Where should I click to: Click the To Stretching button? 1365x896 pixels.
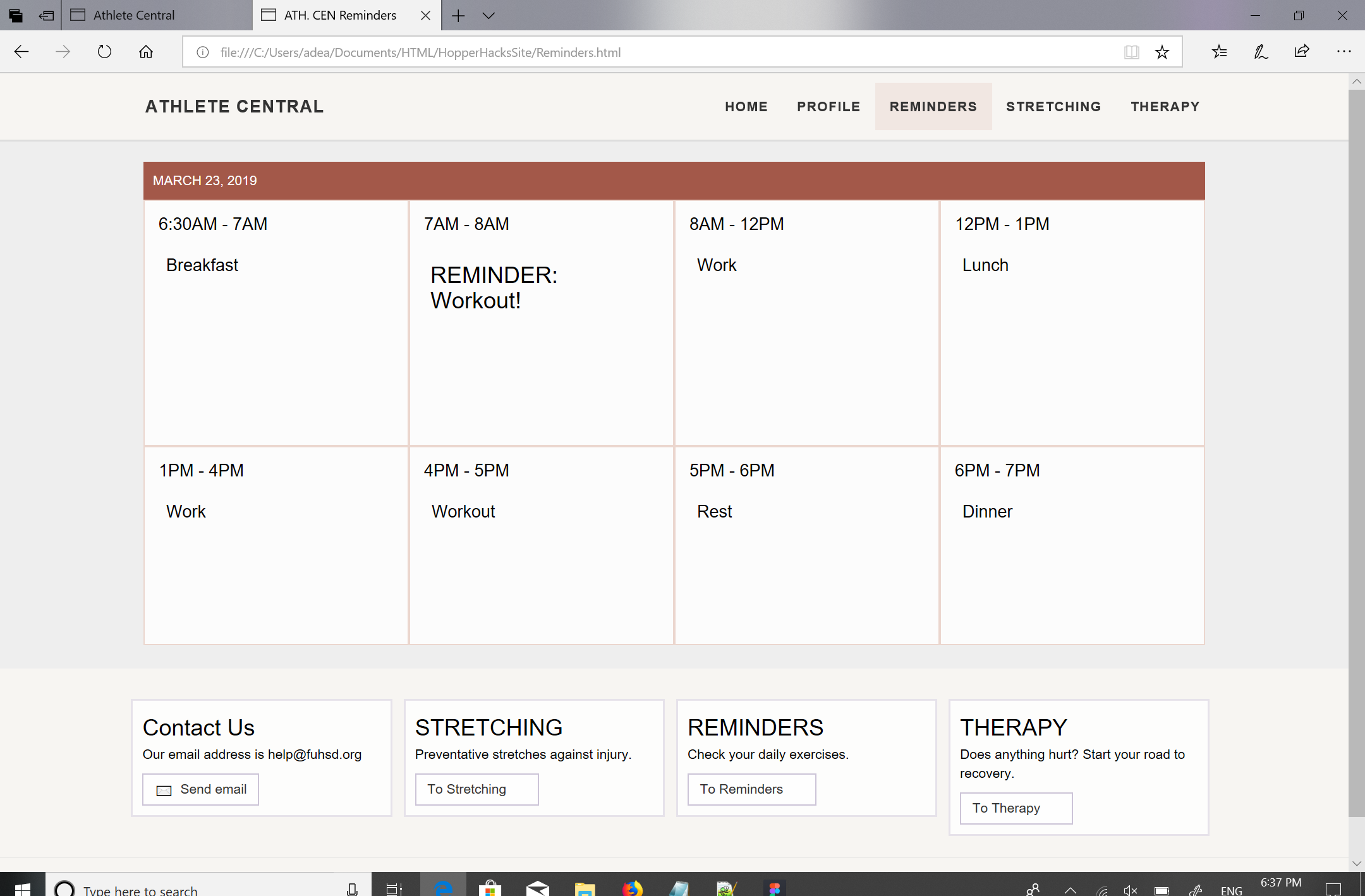476,789
